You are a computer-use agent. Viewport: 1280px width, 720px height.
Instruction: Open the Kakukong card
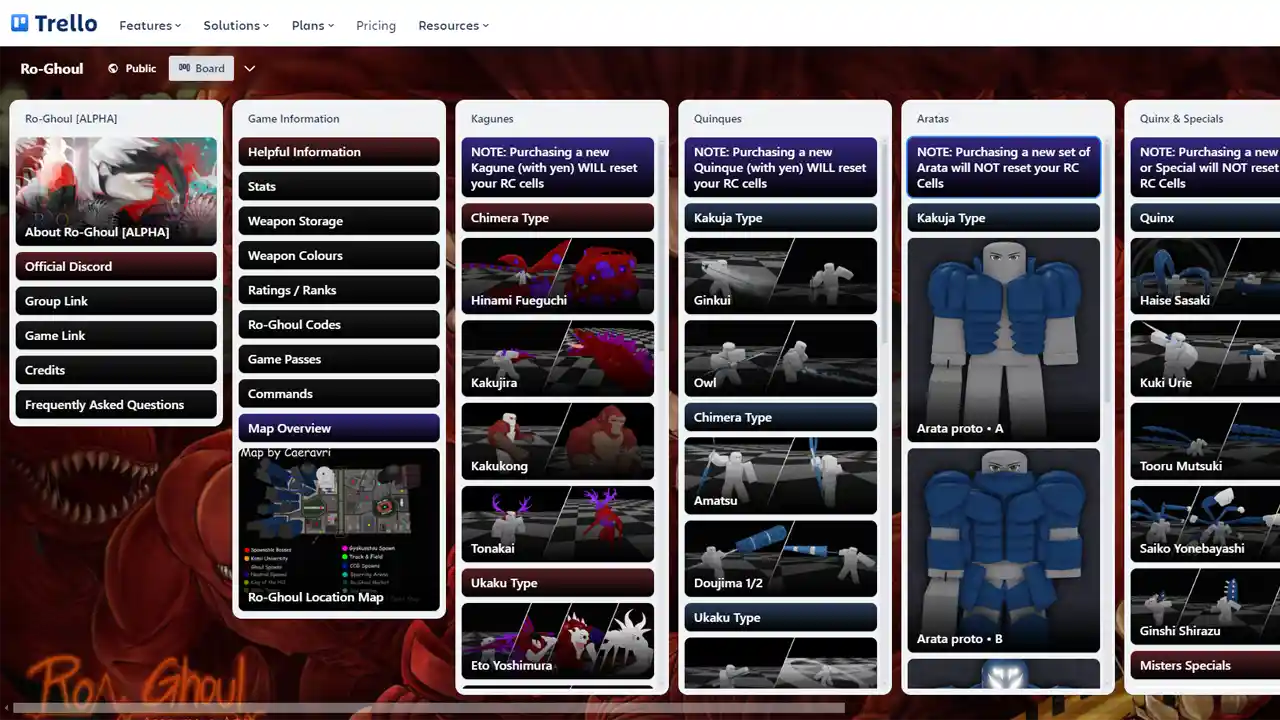click(x=558, y=441)
